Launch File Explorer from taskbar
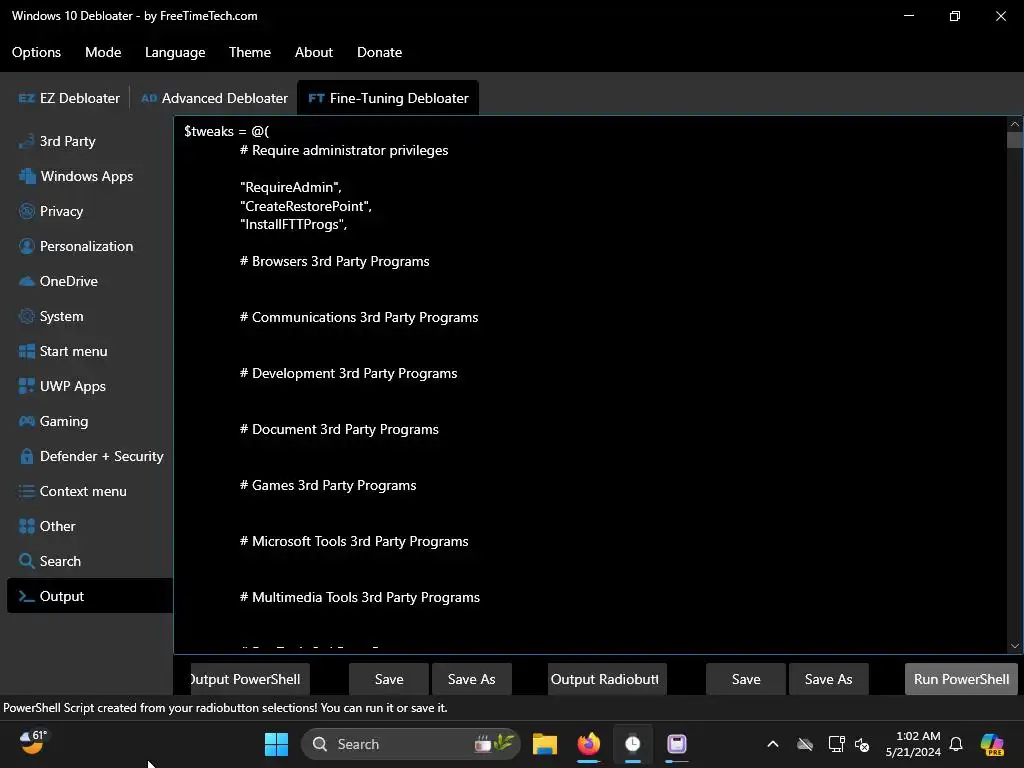Screen dimensions: 1024x768 (545, 744)
